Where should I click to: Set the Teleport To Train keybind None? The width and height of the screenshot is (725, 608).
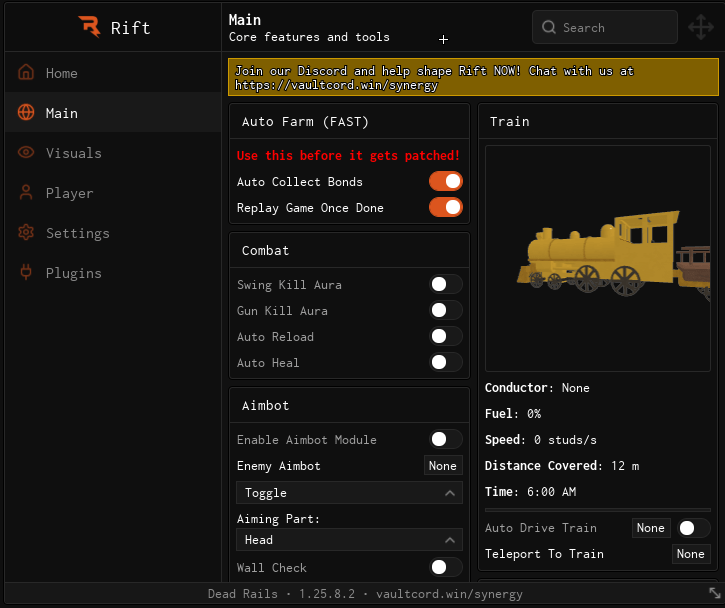tap(691, 554)
